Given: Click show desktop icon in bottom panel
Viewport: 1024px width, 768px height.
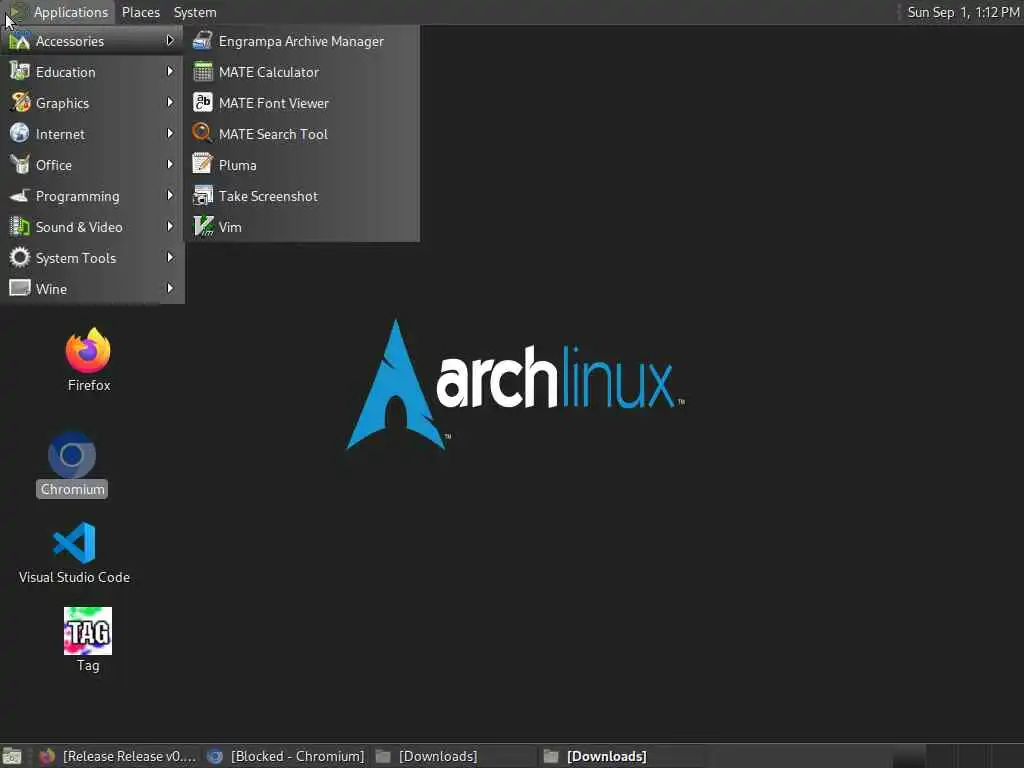Looking at the screenshot, I should [12, 756].
